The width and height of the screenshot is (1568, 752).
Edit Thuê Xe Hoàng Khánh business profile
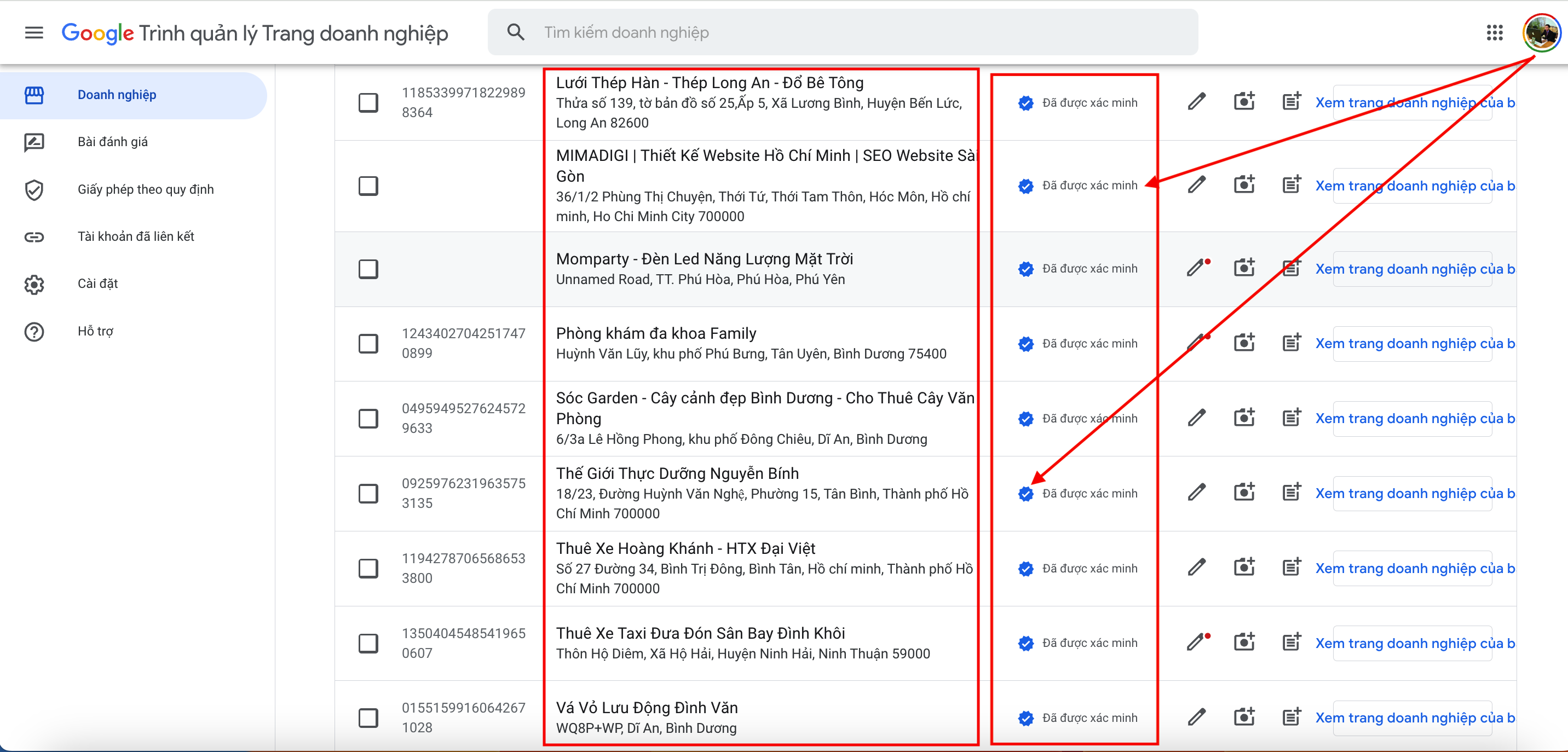click(1196, 568)
